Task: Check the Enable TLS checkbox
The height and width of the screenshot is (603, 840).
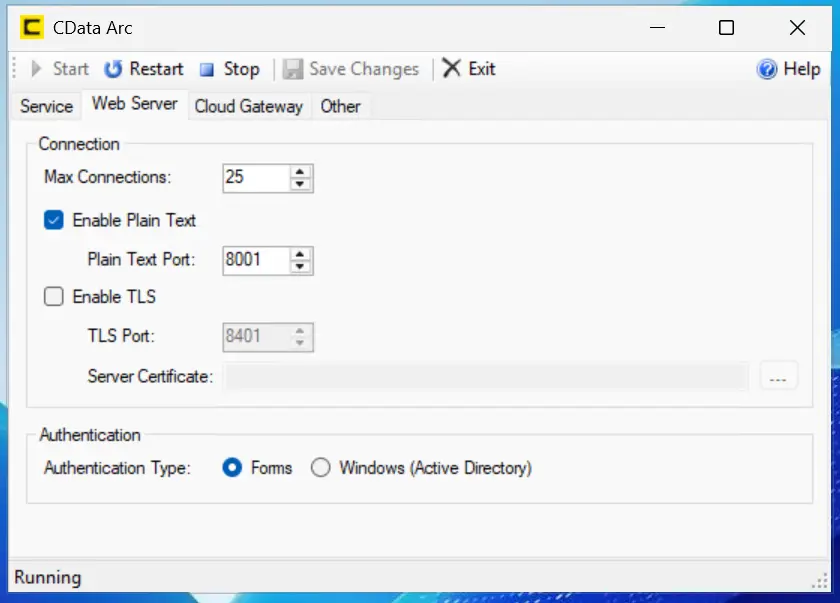Action: point(54,297)
